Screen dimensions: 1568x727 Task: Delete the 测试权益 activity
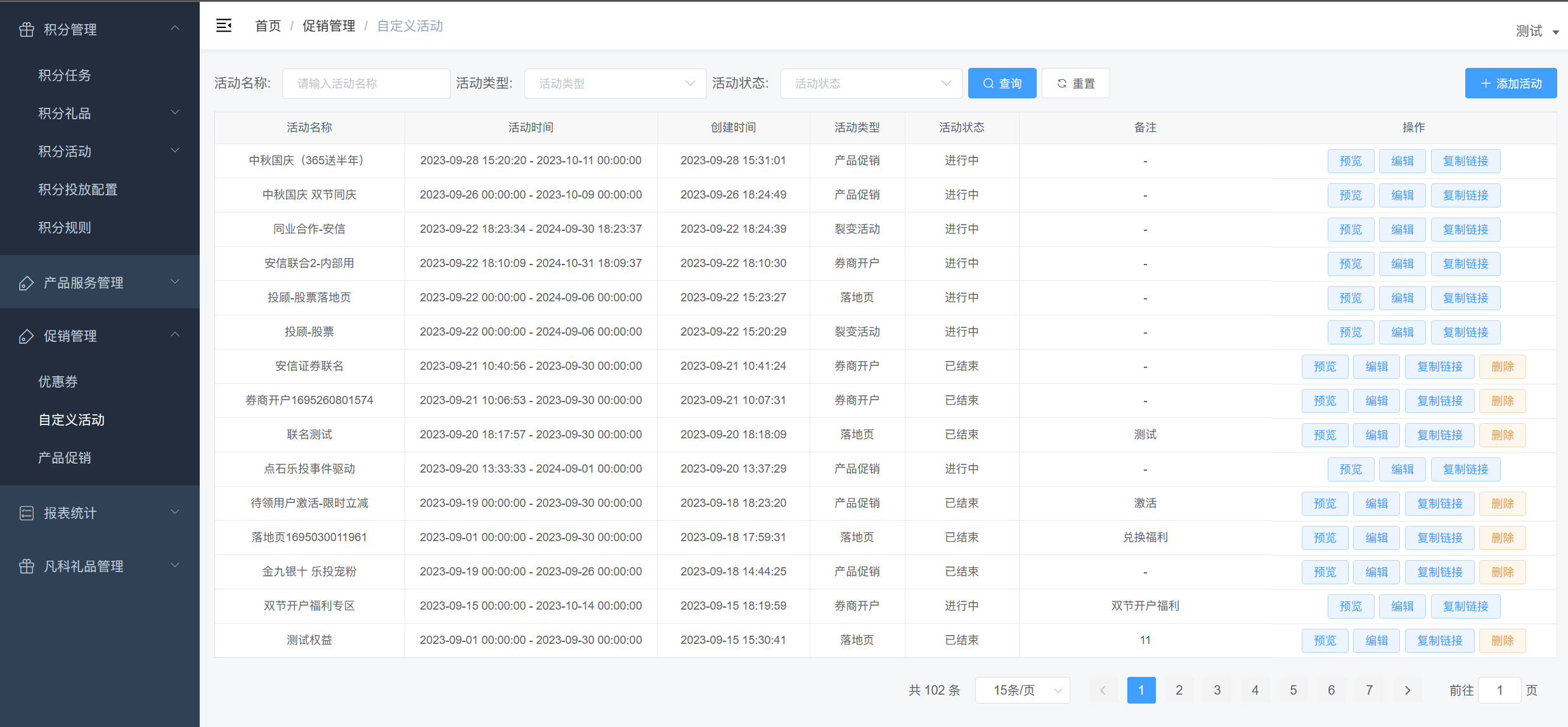tap(1502, 641)
